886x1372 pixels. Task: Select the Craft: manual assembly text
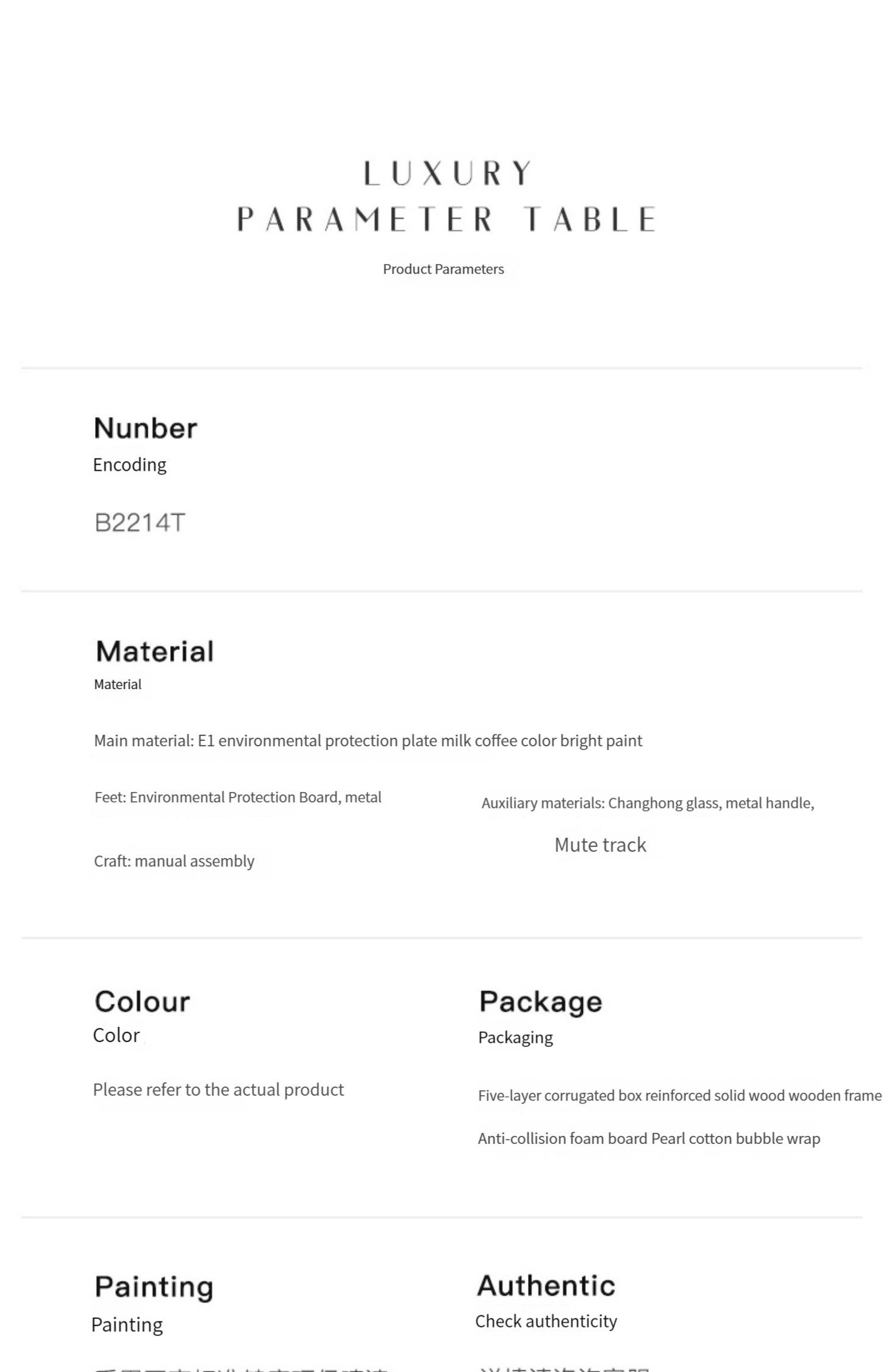(174, 861)
